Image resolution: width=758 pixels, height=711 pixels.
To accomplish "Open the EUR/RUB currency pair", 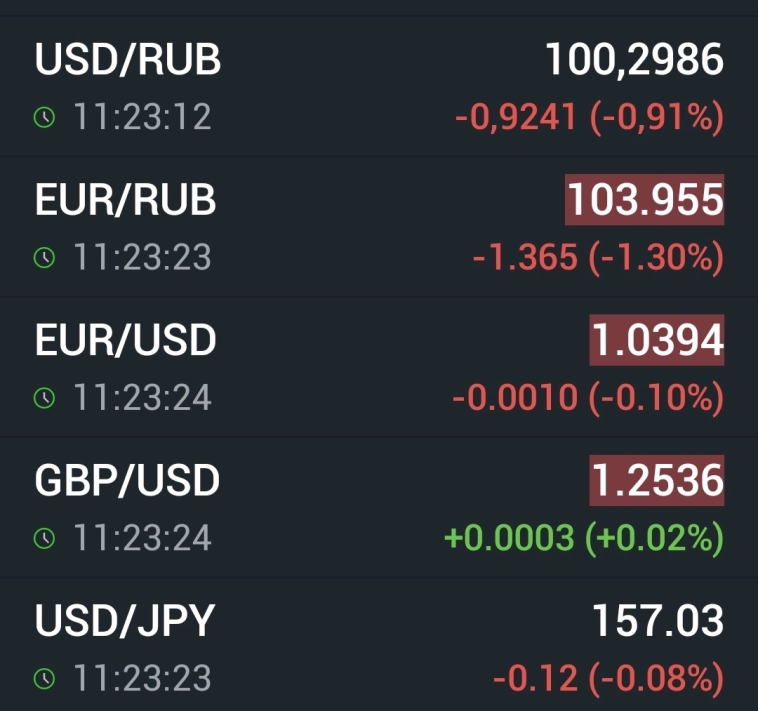I will [125, 200].
